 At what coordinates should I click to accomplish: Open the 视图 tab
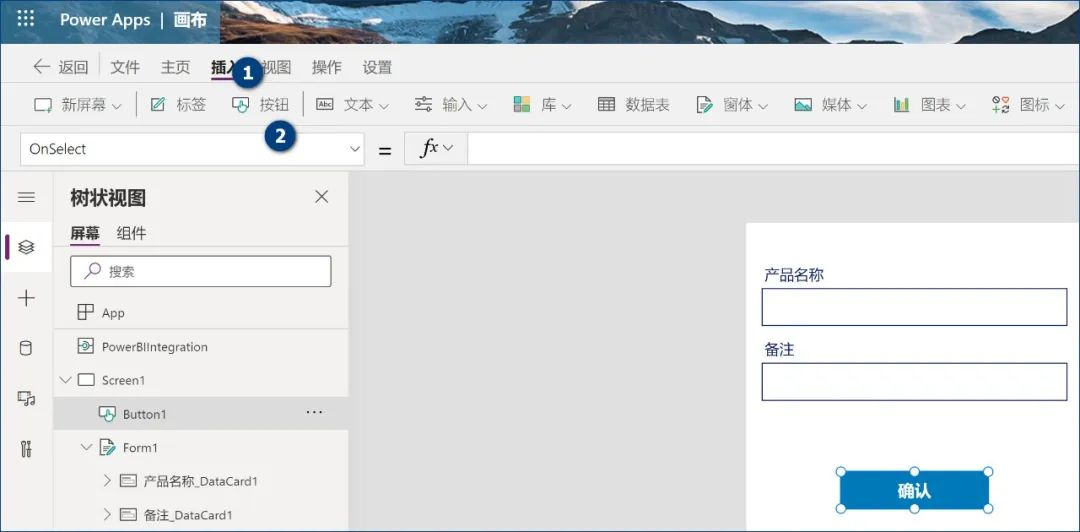(x=277, y=67)
